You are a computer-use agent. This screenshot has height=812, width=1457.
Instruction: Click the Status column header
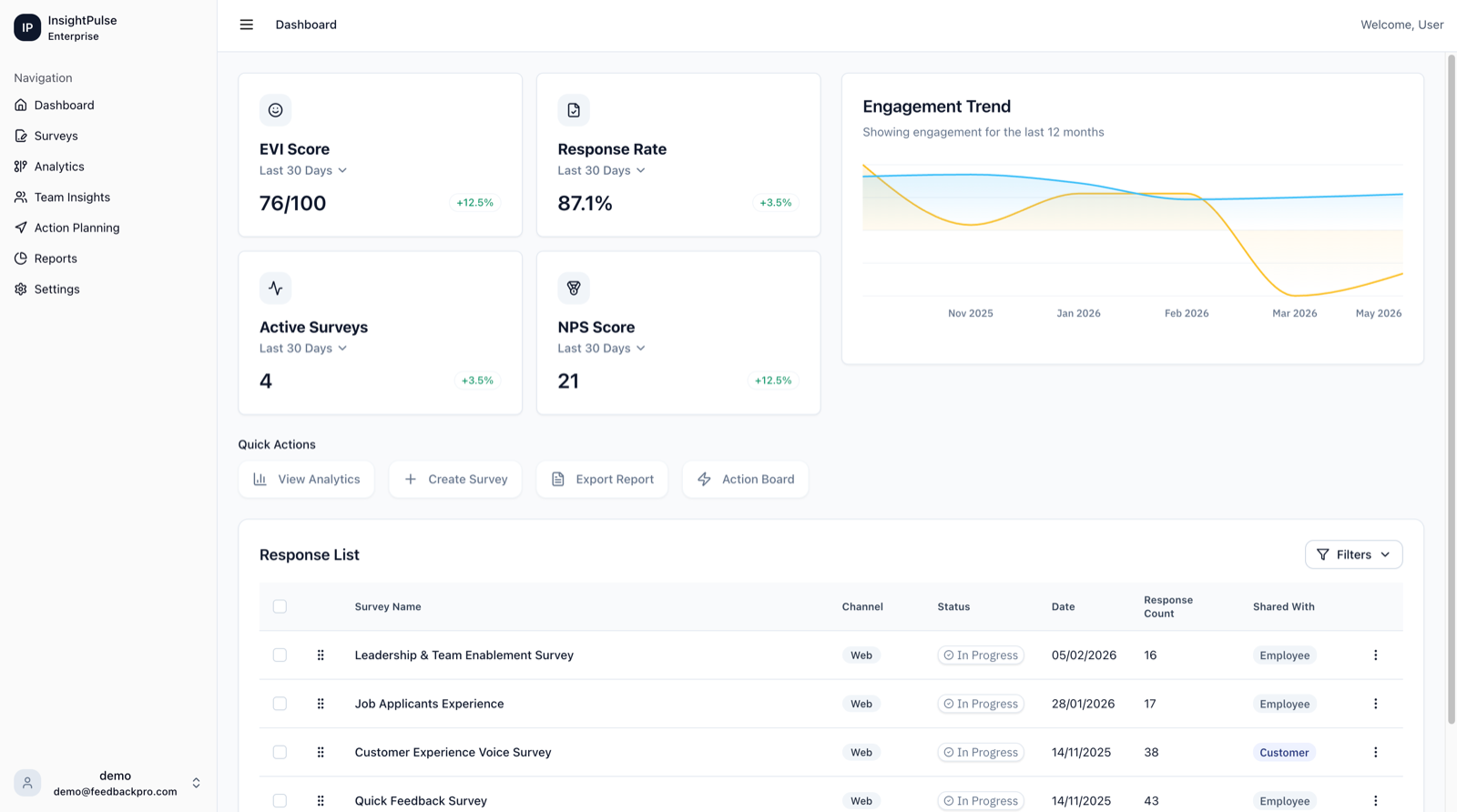[953, 606]
